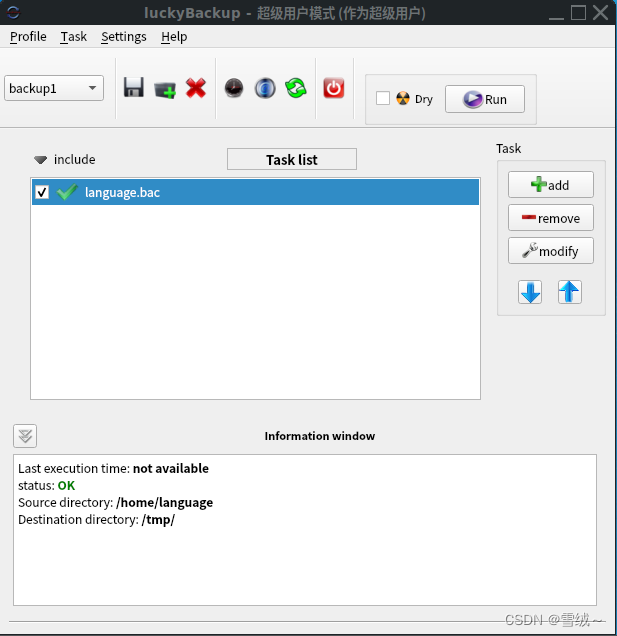The image size is (617, 636).
Task: Collapse the Information window chevron button
Action: (25, 436)
